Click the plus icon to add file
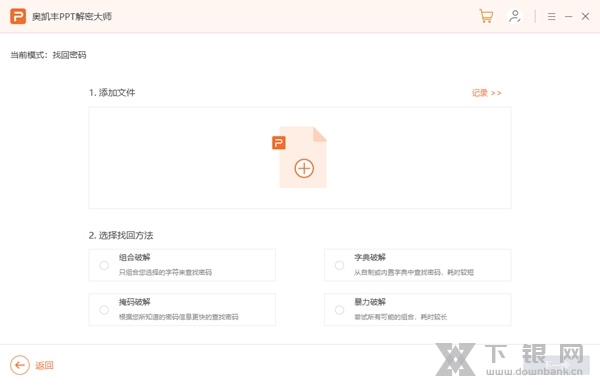This screenshot has width=600, height=385. 304,168
